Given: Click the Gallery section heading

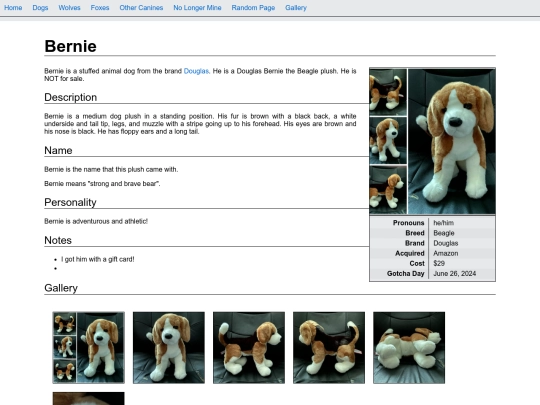Looking at the screenshot, I should (x=61, y=288).
